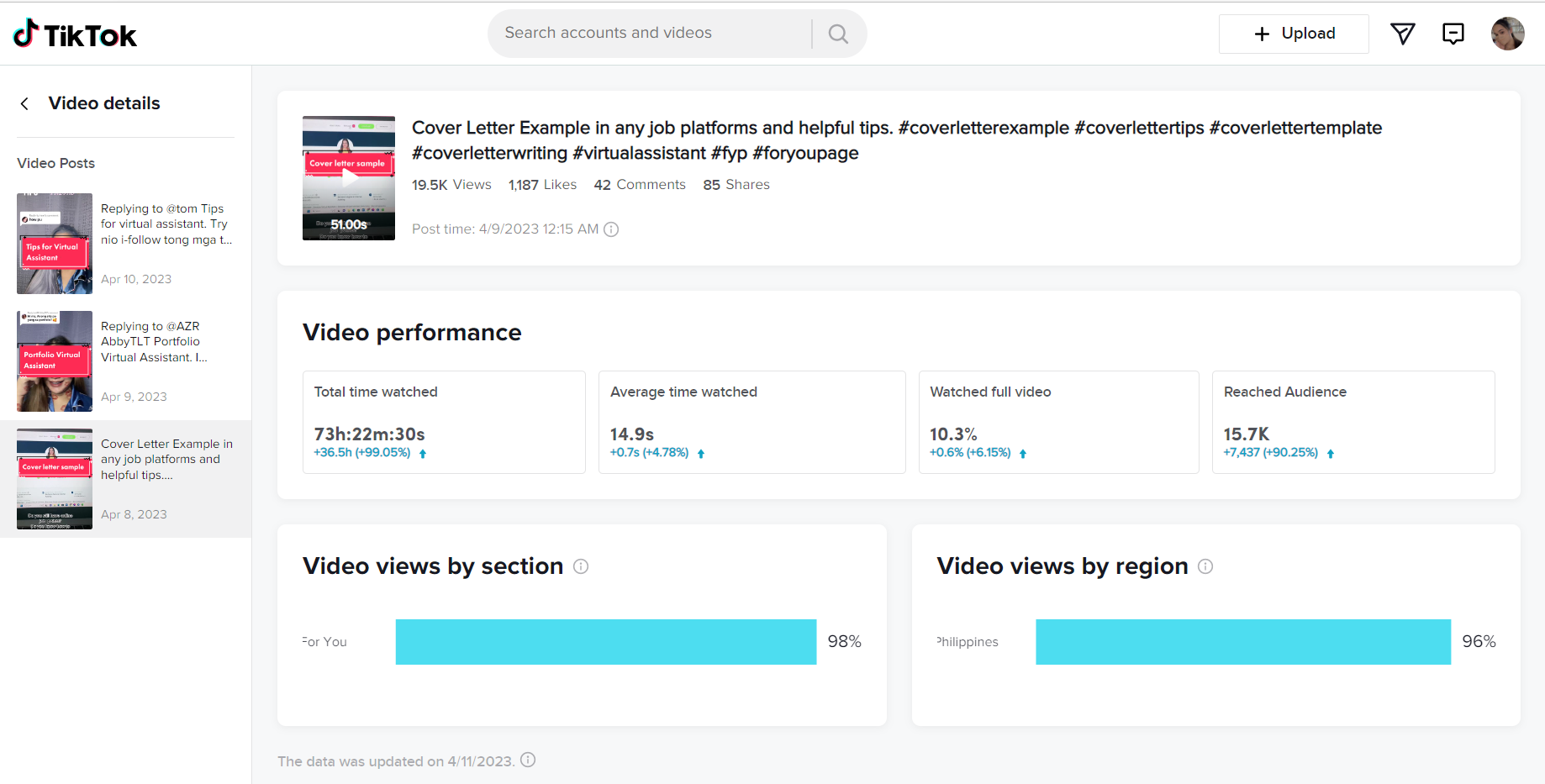Screen dimensions: 1545x784
Task: Select the Tips for Virtual Assistant post
Action: [x=125, y=244]
